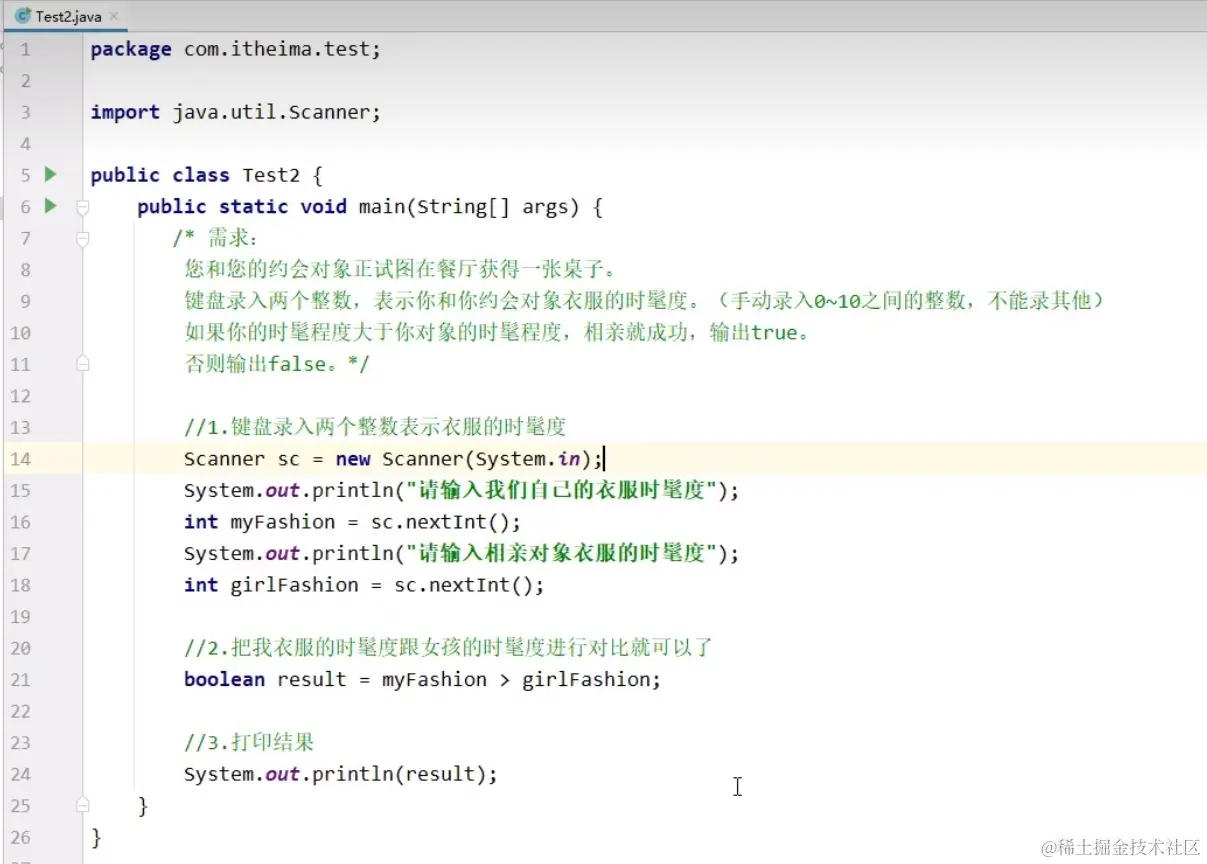Click line number 21 in the gutter
Image resolution: width=1207 pixels, height=864 pixels.
point(21,679)
